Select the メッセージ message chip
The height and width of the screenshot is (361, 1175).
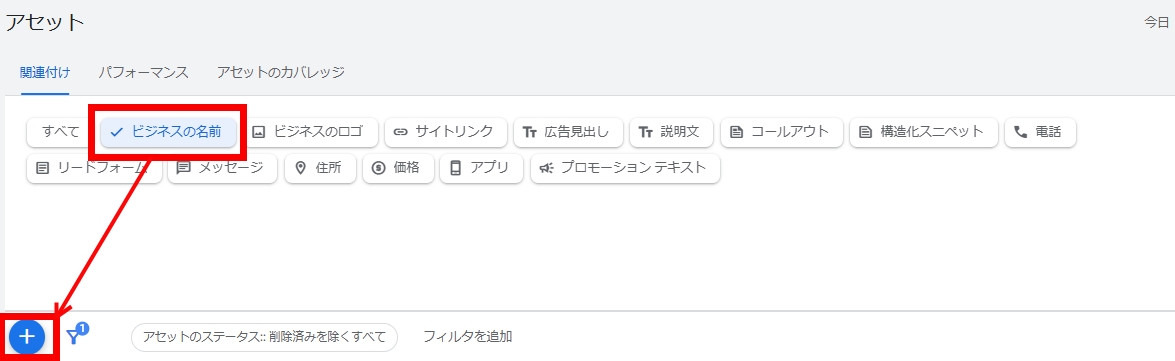click(222, 168)
